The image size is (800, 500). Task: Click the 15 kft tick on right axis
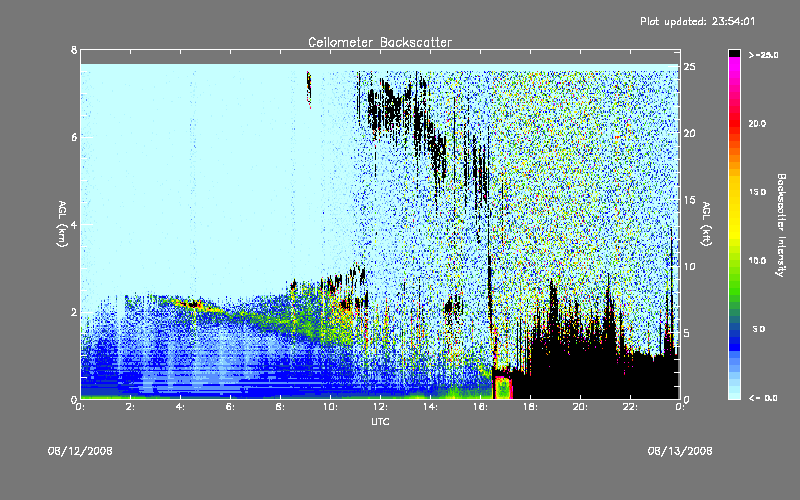[689, 200]
